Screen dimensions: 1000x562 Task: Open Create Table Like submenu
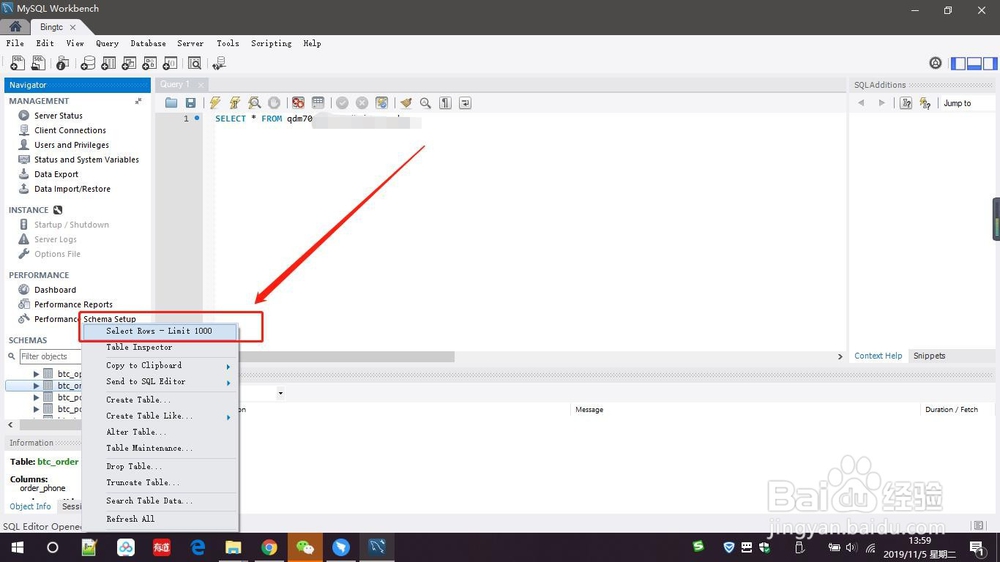(160, 416)
